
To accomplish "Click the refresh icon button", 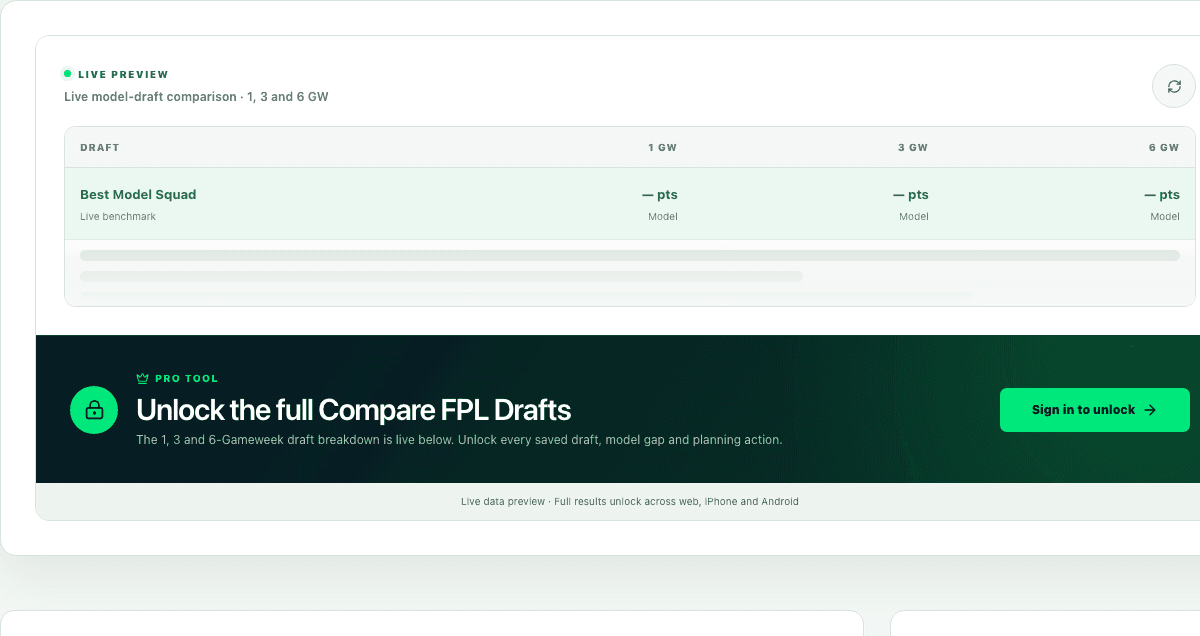I will (x=1174, y=86).
